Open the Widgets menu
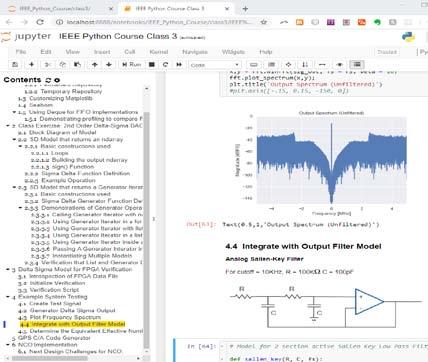The width and height of the screenshot is (428, 362). tap(233, 52)
